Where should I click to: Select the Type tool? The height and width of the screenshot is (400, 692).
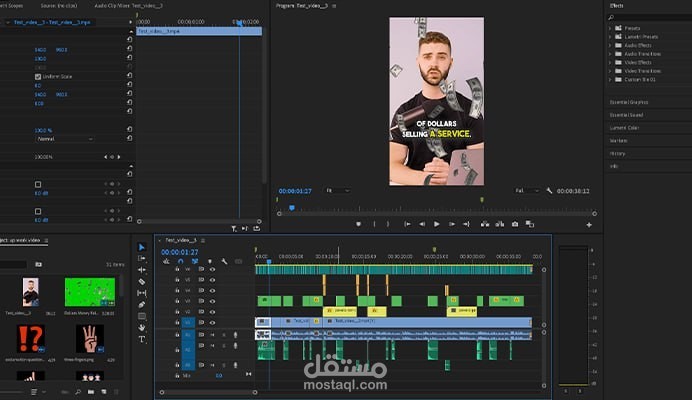point(141,339)
